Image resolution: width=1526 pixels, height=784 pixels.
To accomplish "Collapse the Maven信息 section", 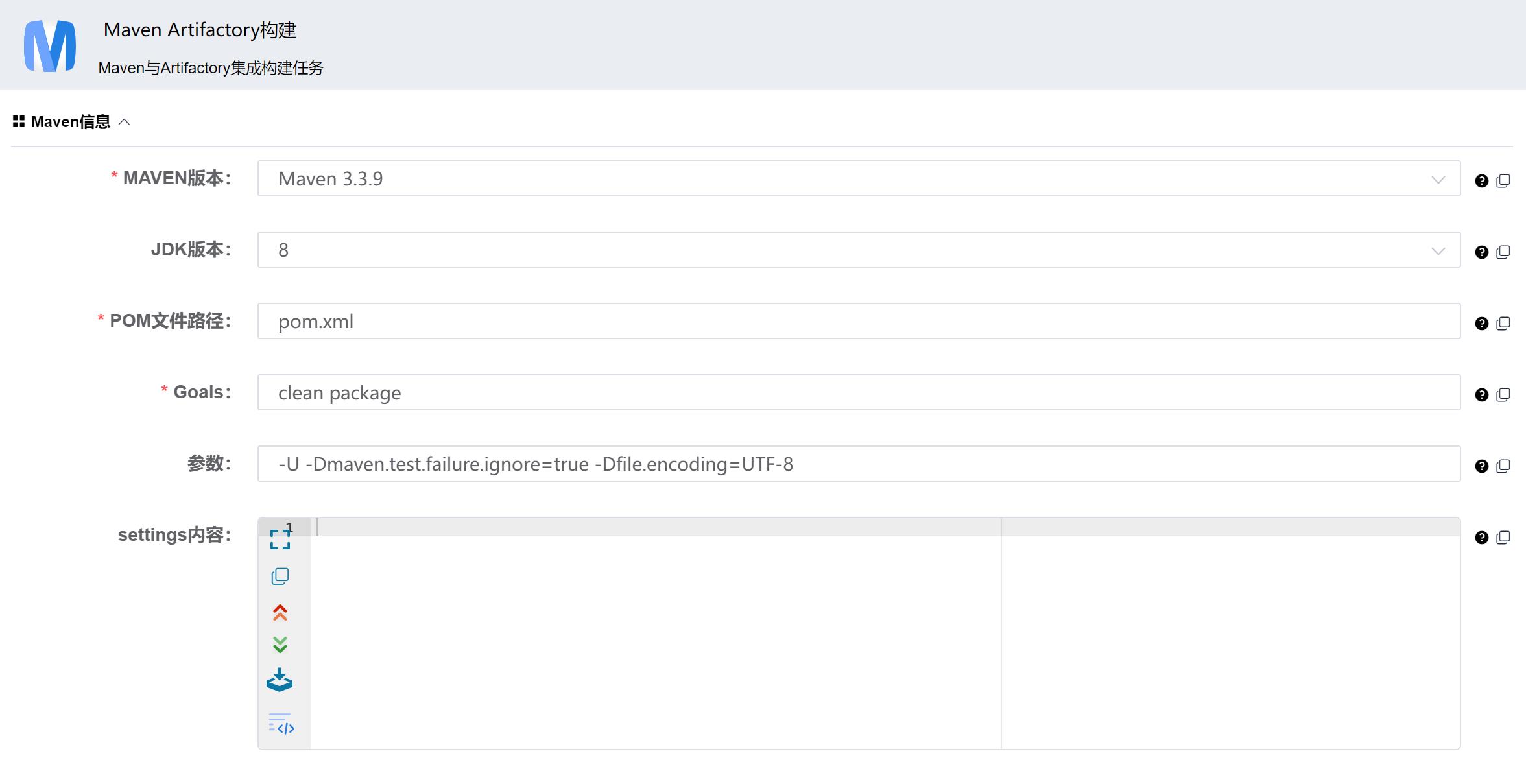I will 125,122.
